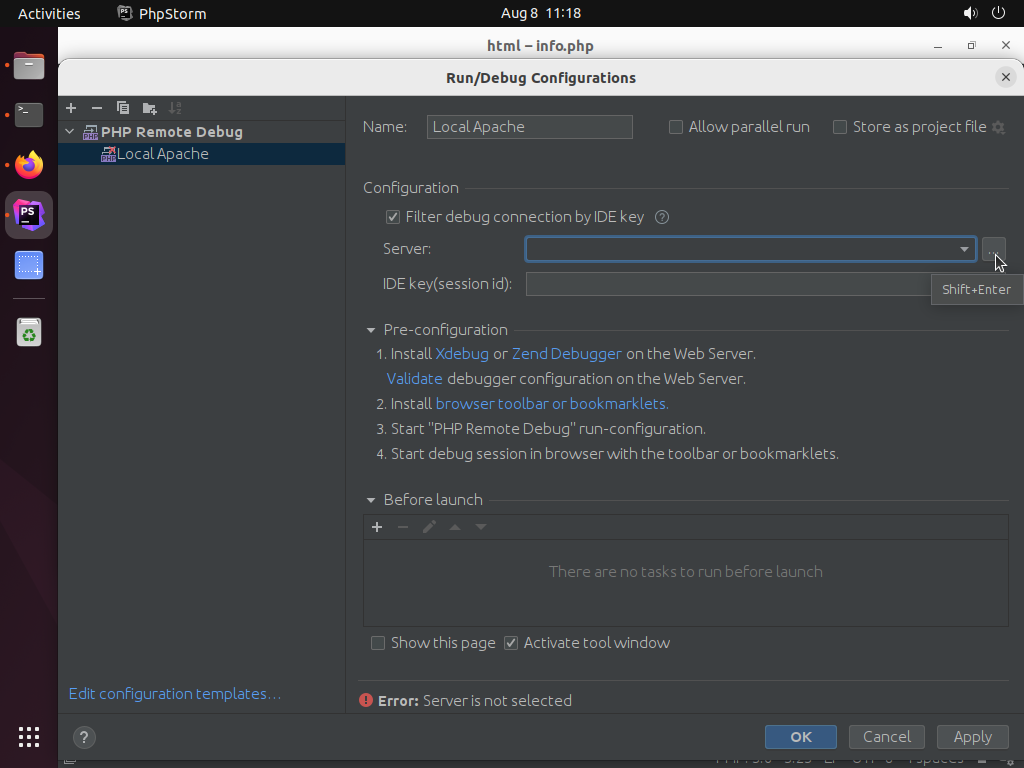
Task: Toggle Allow parallel run checkbox
Action: pyautogui.click(x=676, y=127)
